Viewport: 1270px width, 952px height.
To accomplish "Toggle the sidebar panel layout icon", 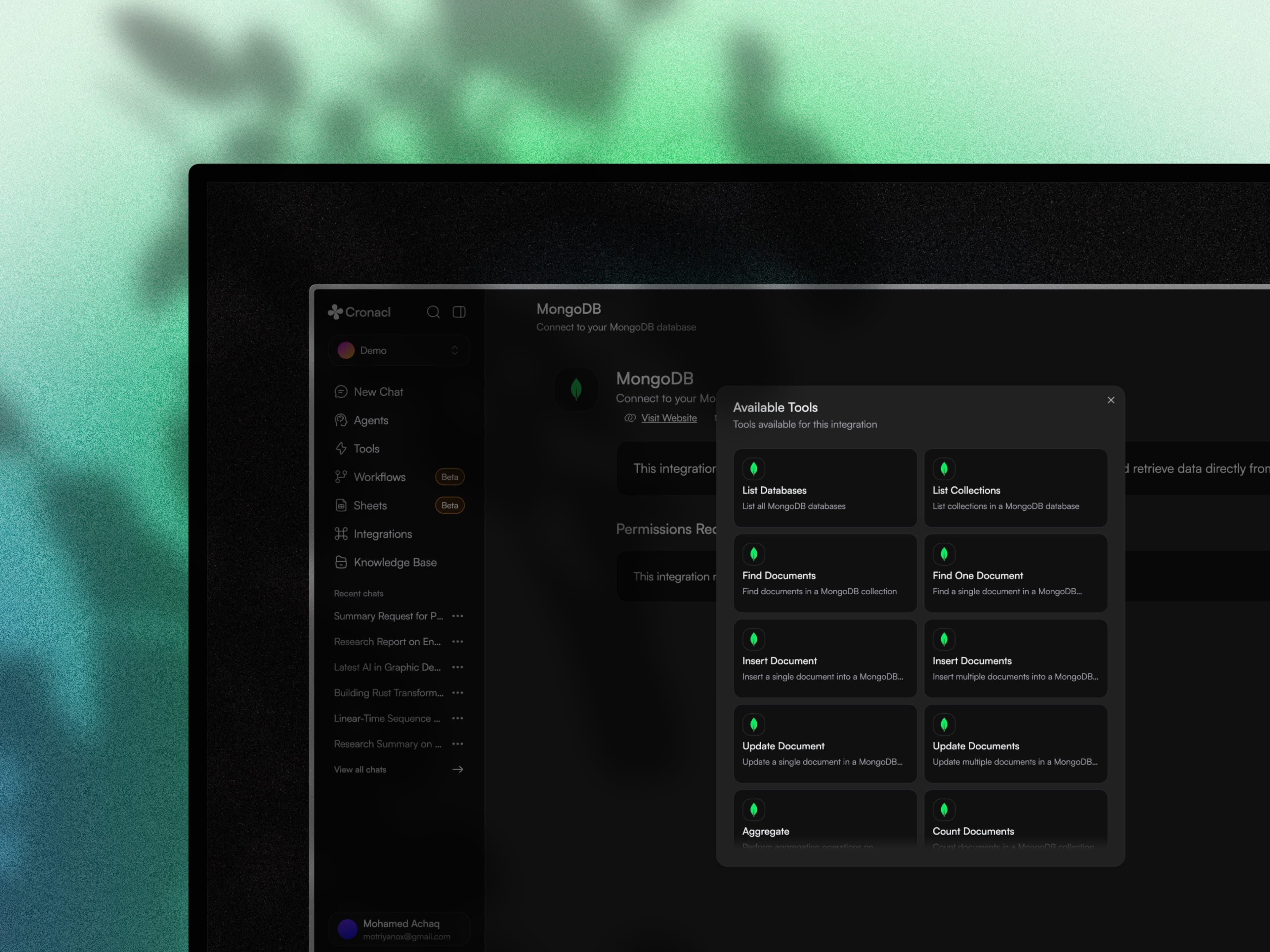I will 459,312.
